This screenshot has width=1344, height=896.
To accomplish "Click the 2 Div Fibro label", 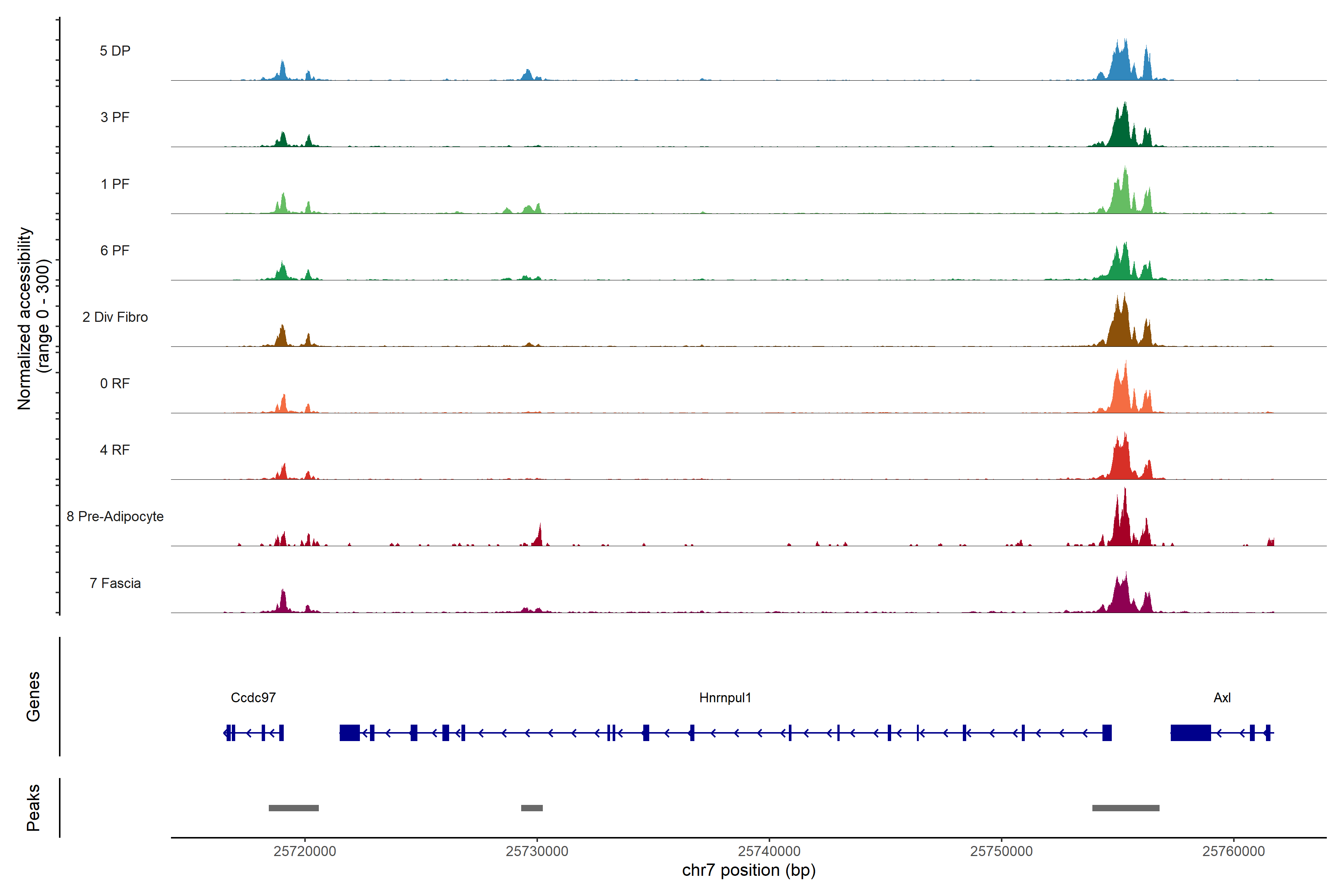I will click(x=115, y=317).
